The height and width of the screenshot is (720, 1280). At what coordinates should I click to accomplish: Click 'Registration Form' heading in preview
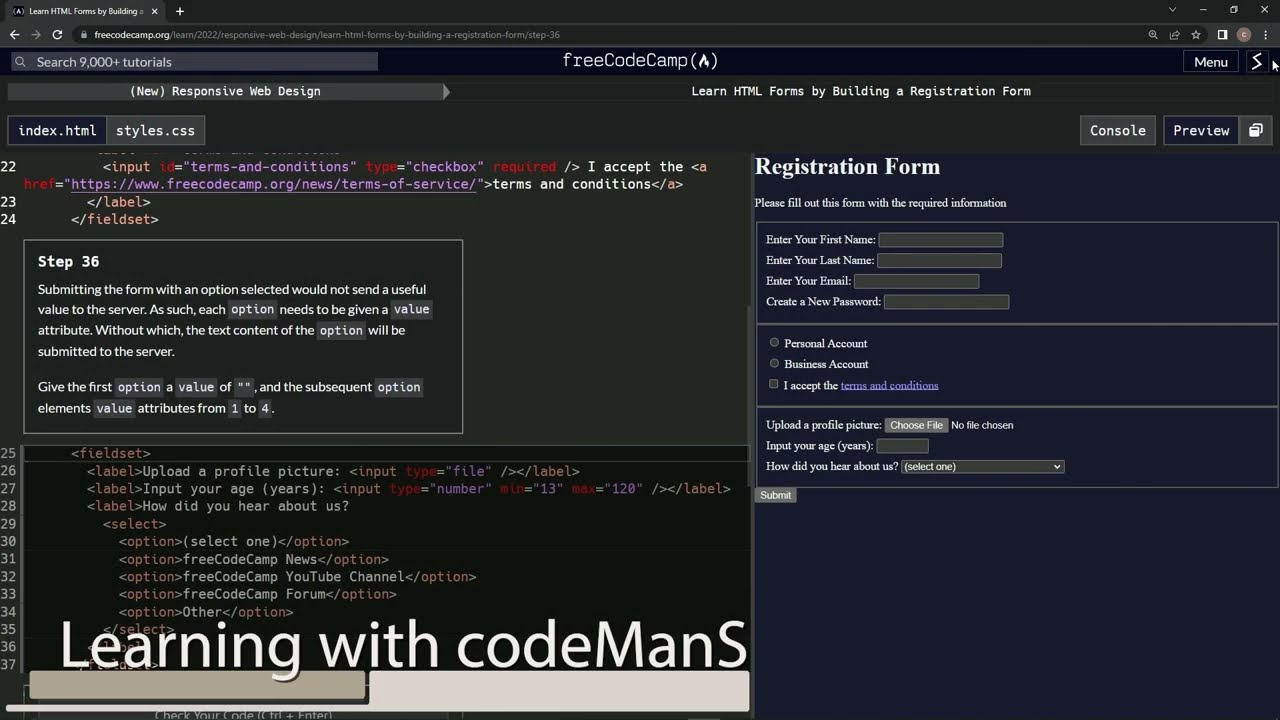pos(847,167)
